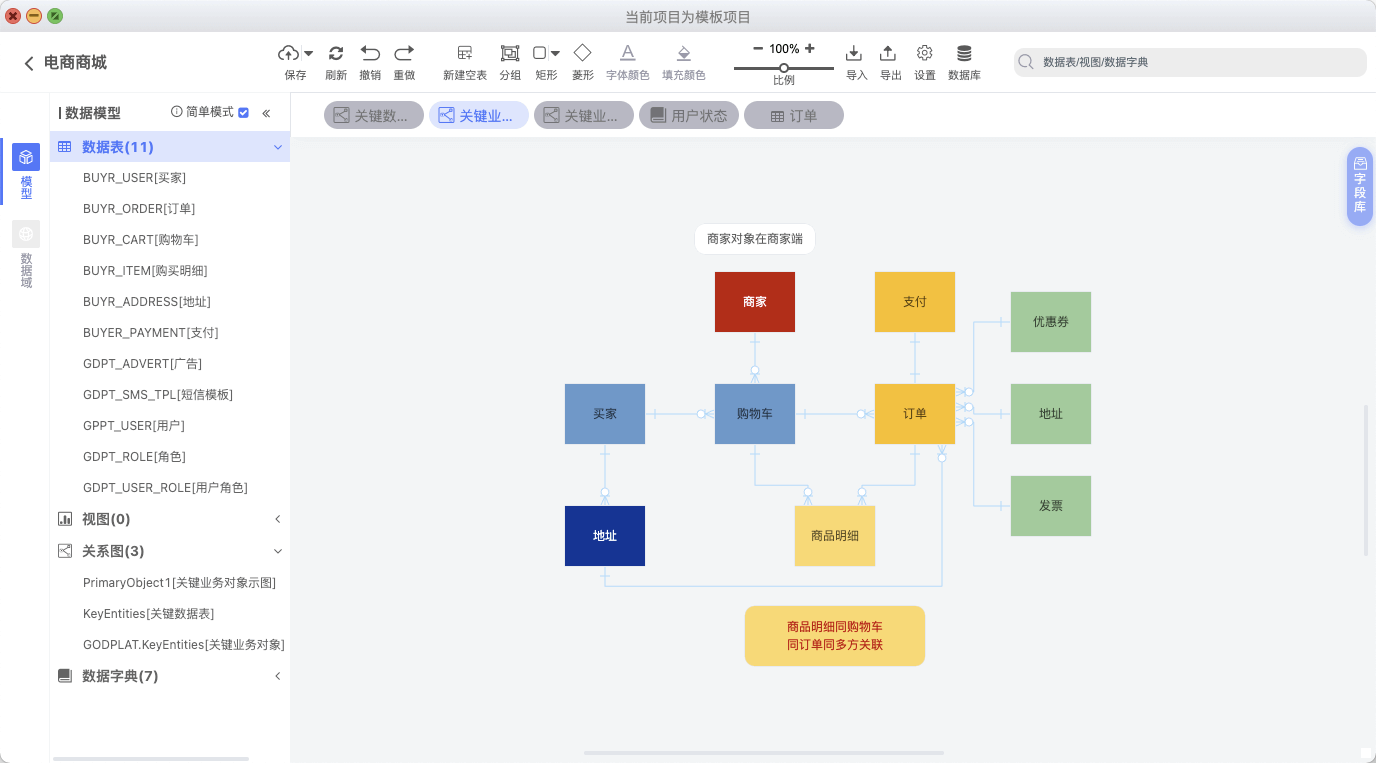Screen dimensions: 1376x763
Task: Click the search field for tables and views
Action: 1190,62
